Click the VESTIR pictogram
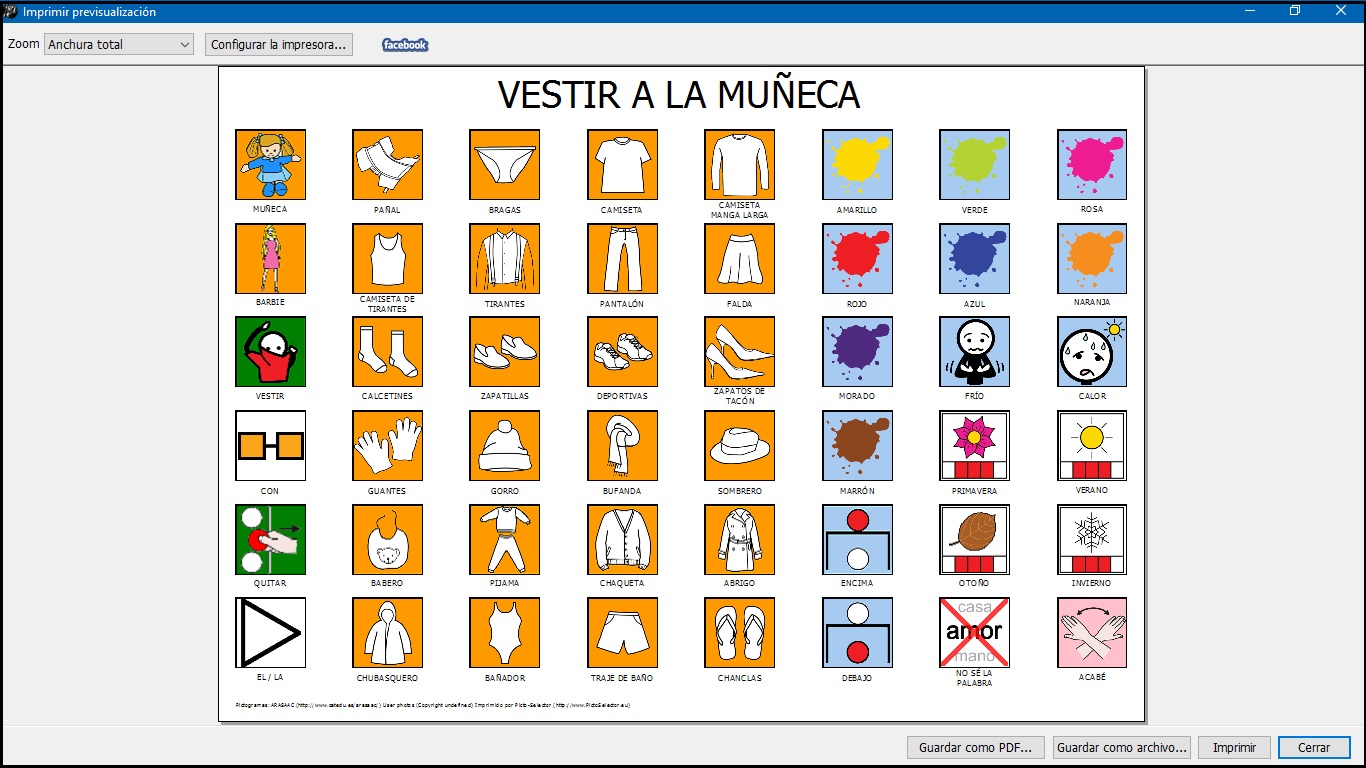This screenshot has width=1366, height=768. pos(270,351)
